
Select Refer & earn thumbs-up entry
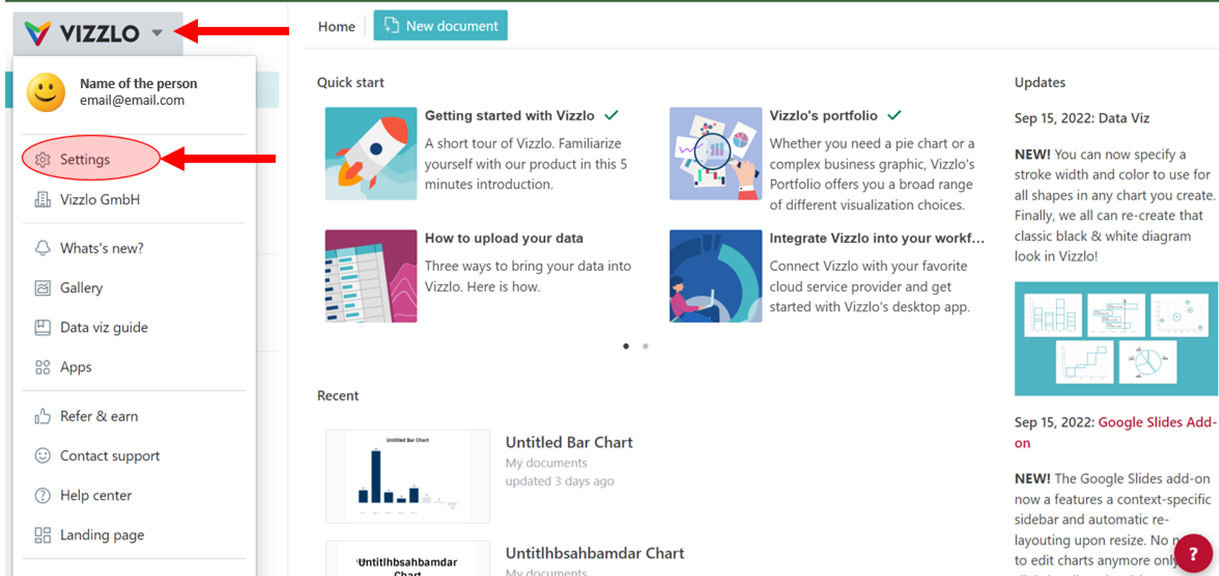click(x=43, y=416)
